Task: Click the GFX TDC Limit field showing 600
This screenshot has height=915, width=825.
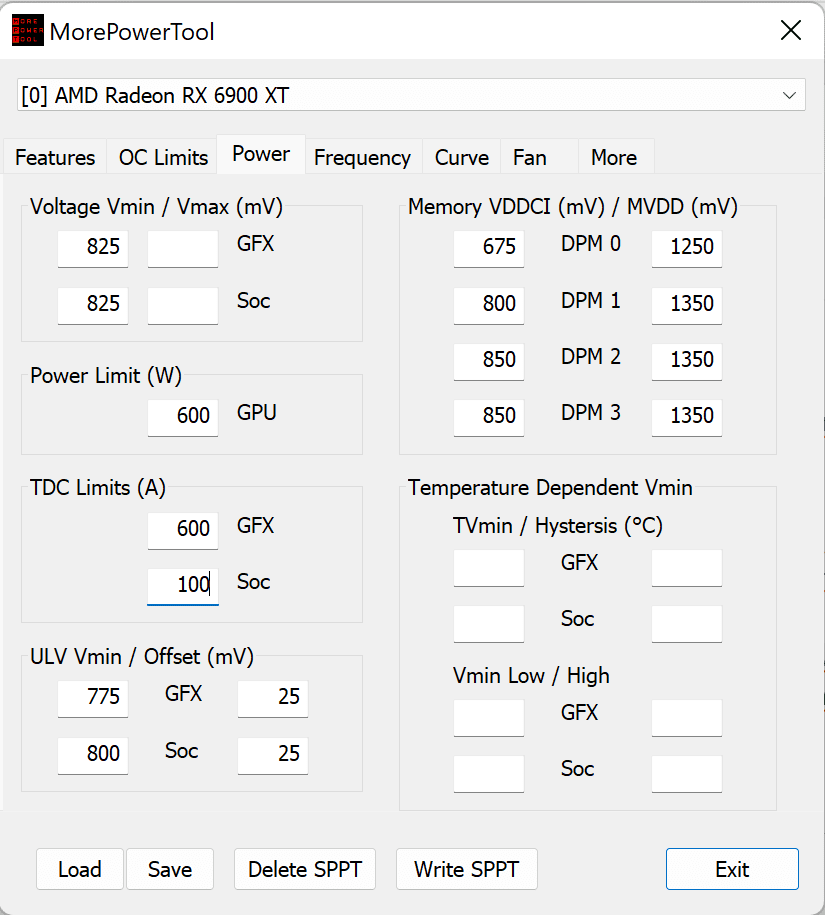Action: coord(183,531)
